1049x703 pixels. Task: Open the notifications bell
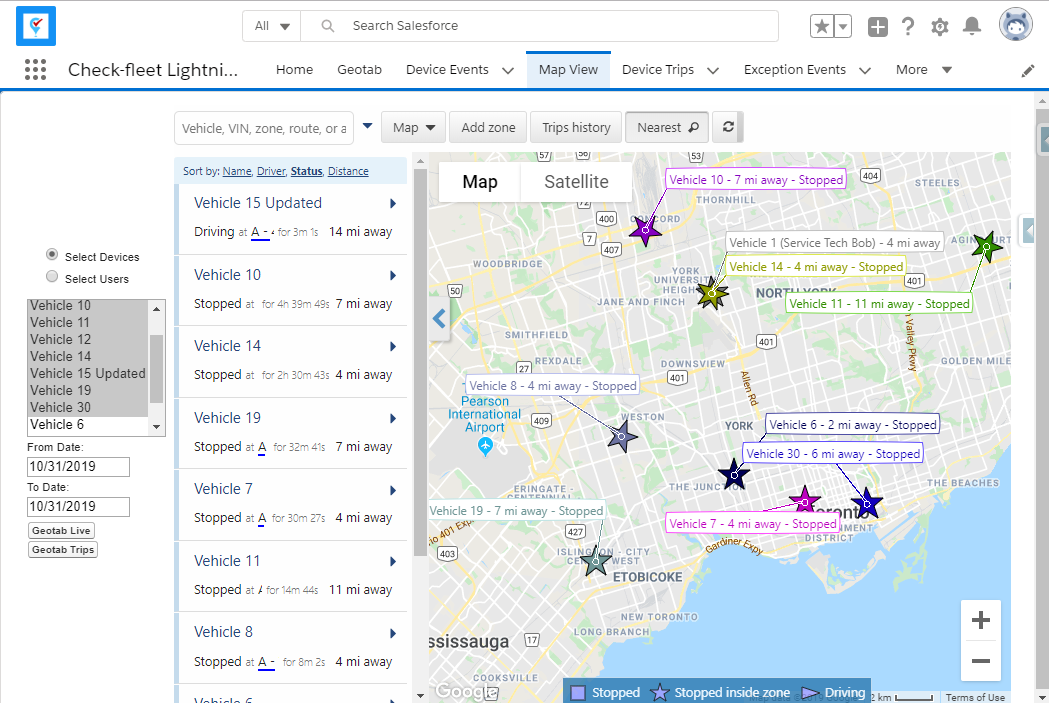coord(971,27)
